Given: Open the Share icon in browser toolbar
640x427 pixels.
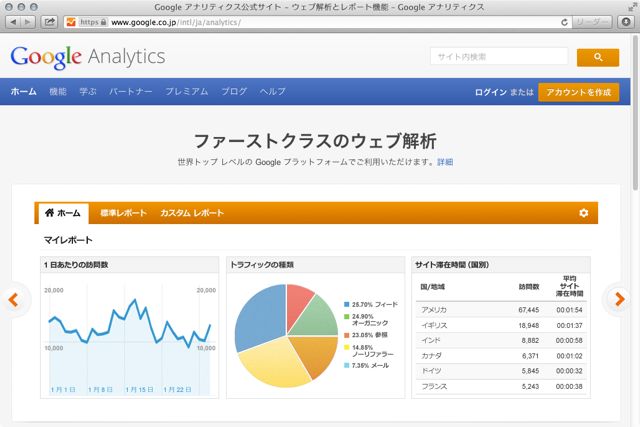Looking at the screenshot, I should coord(49,22).
